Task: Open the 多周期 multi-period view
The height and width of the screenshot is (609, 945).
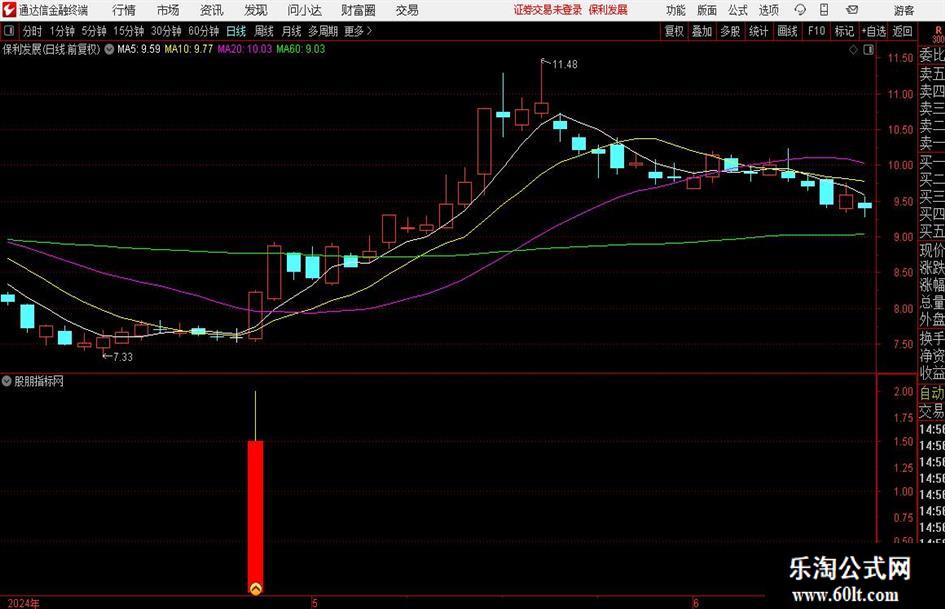Action: pyautogui.click(x=323, y=31)
